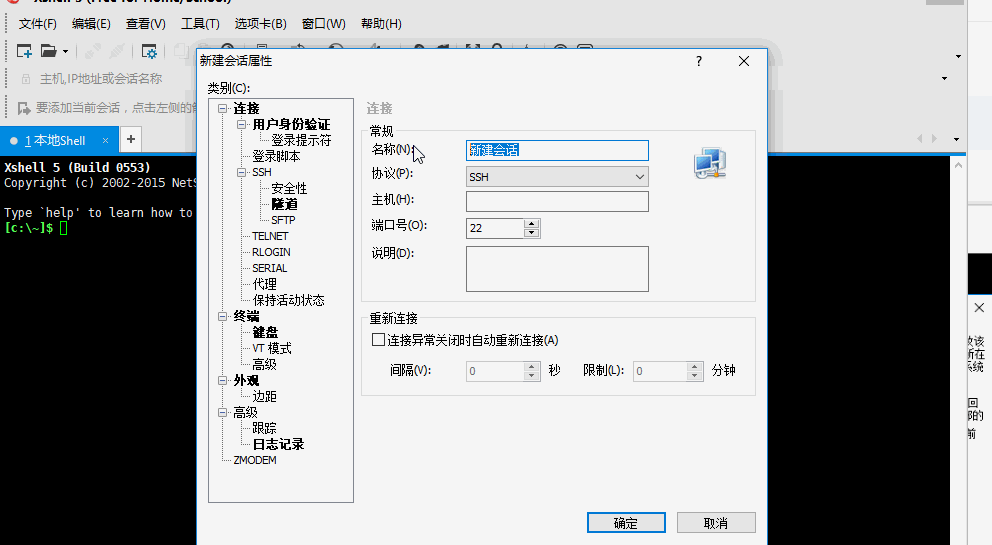Viewport: 992px width, 545px height.
Task: Select 日志记录 in the category tree
Action: (278, 444)
